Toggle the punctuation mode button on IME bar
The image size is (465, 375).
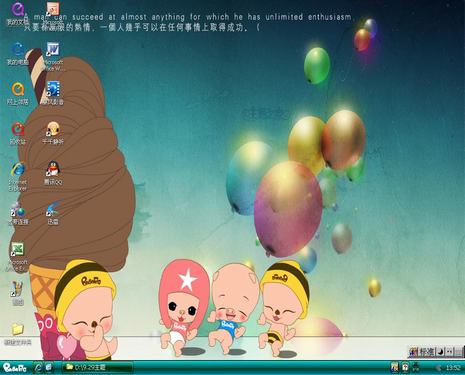(450, 352)
